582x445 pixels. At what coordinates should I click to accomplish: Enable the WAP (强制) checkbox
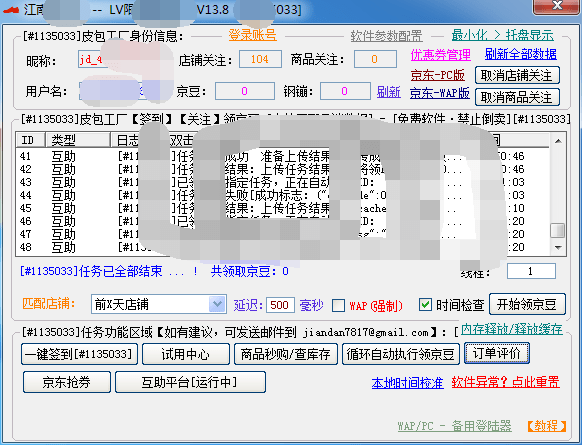coord(338,305)
